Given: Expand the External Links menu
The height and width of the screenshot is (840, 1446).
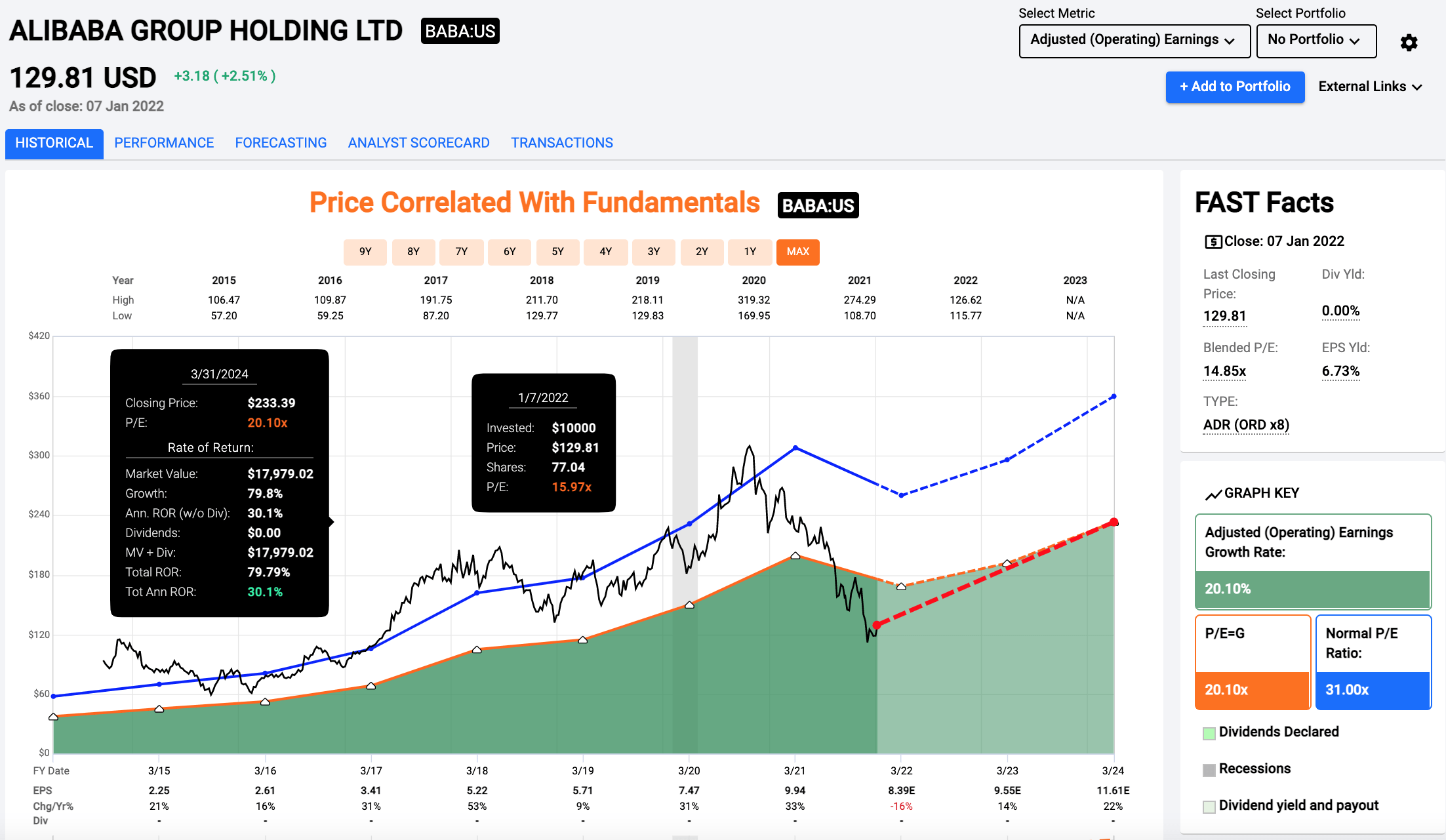Looking at the screenshot, I should click(1369, 86).
